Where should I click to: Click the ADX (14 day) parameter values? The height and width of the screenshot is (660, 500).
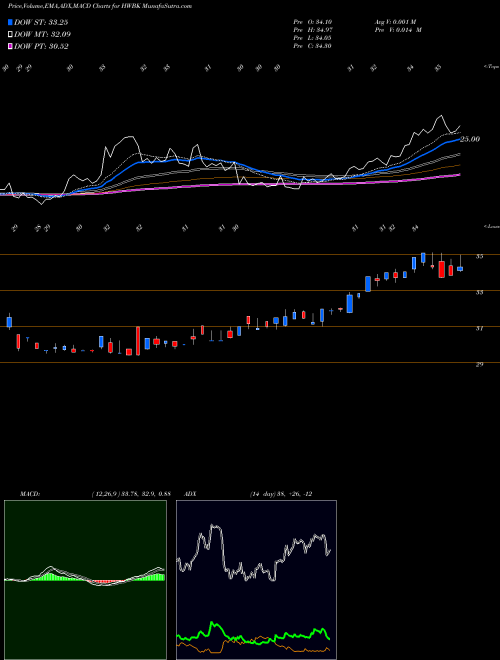[281, 494]
